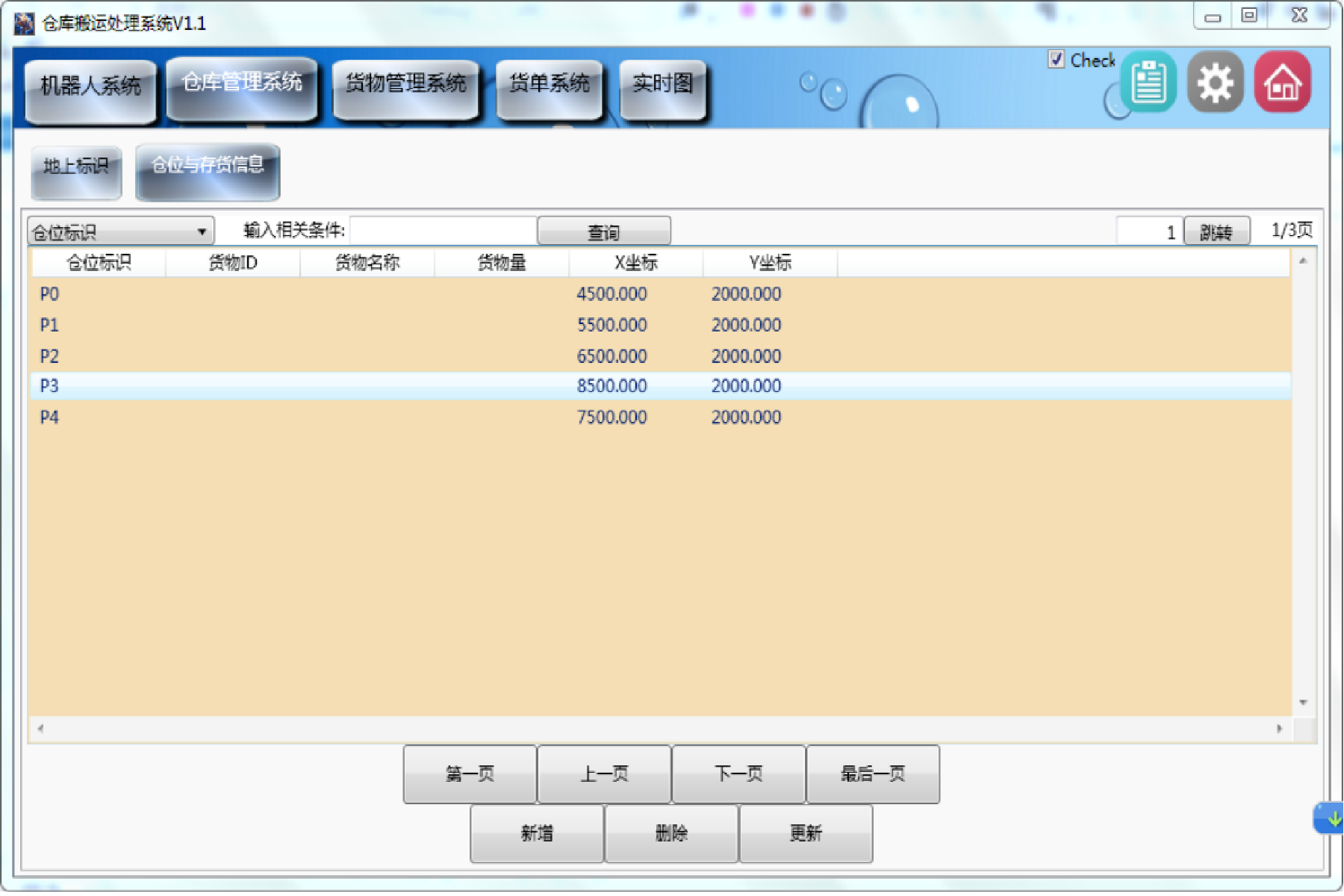Toggle the Check checkbox
This screenshot has height=896, width=1344.
tap(1056, 59)
